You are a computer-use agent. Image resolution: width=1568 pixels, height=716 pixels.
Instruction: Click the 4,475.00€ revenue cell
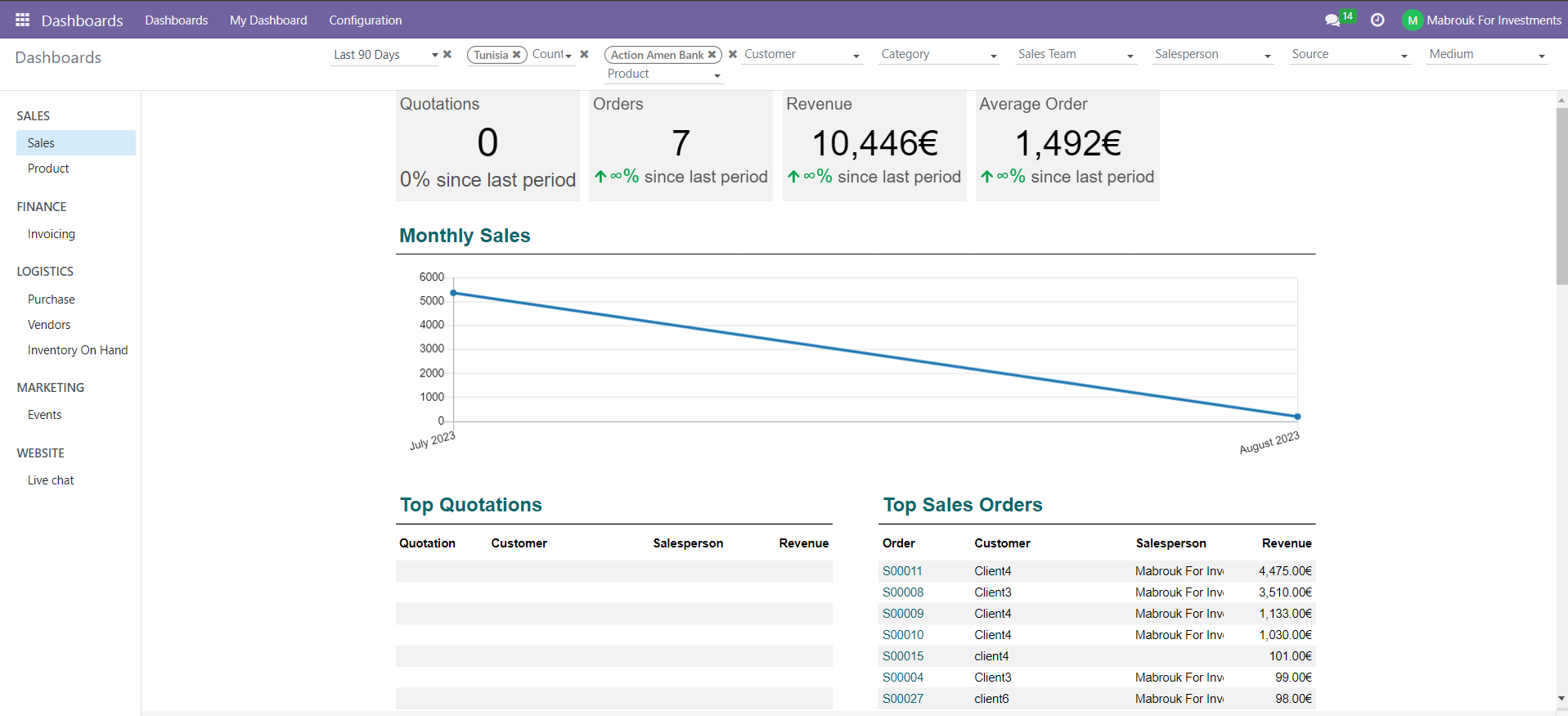click(1285, 571)
